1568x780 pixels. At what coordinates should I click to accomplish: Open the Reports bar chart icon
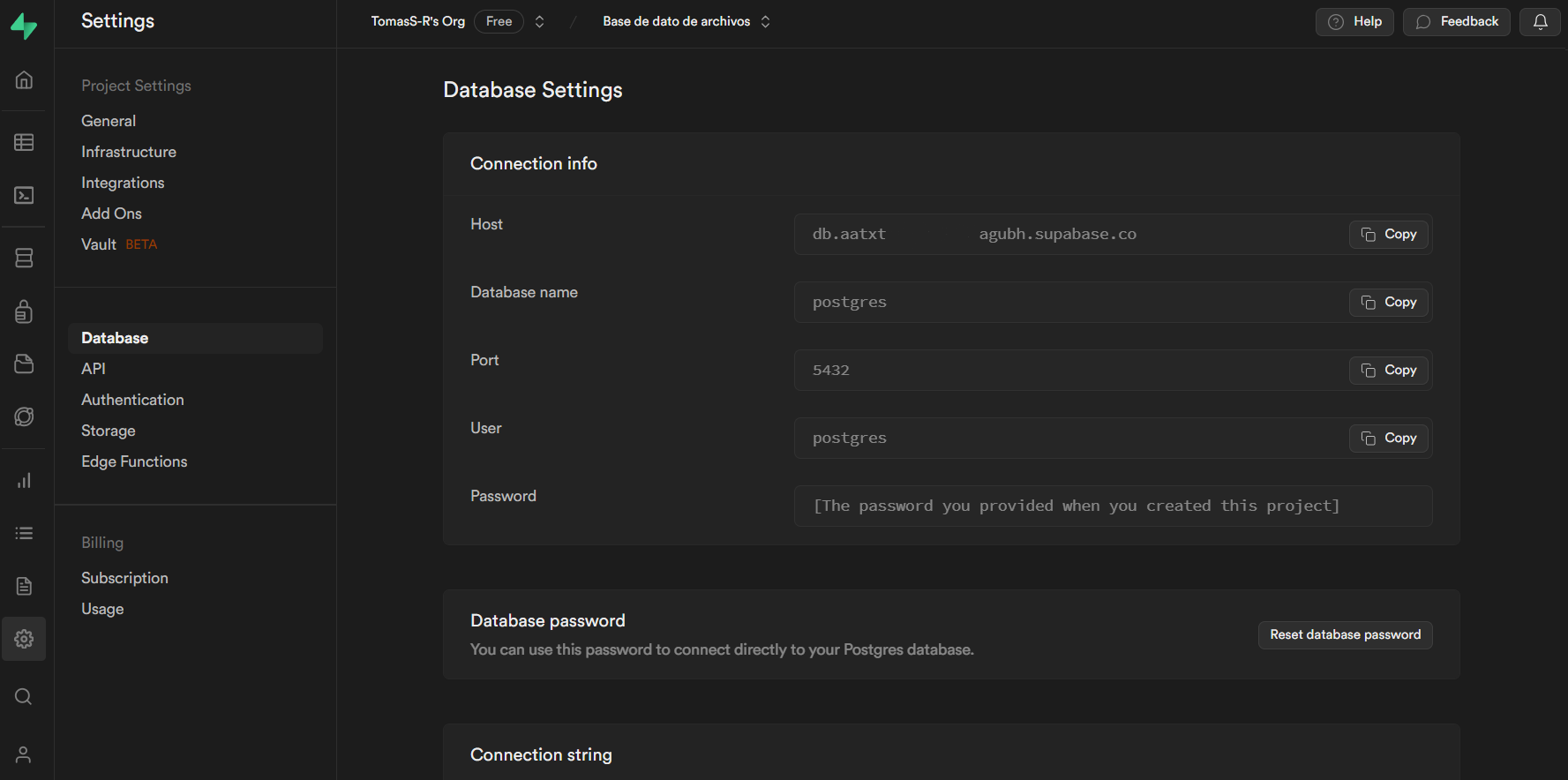[x=24, y=481]
